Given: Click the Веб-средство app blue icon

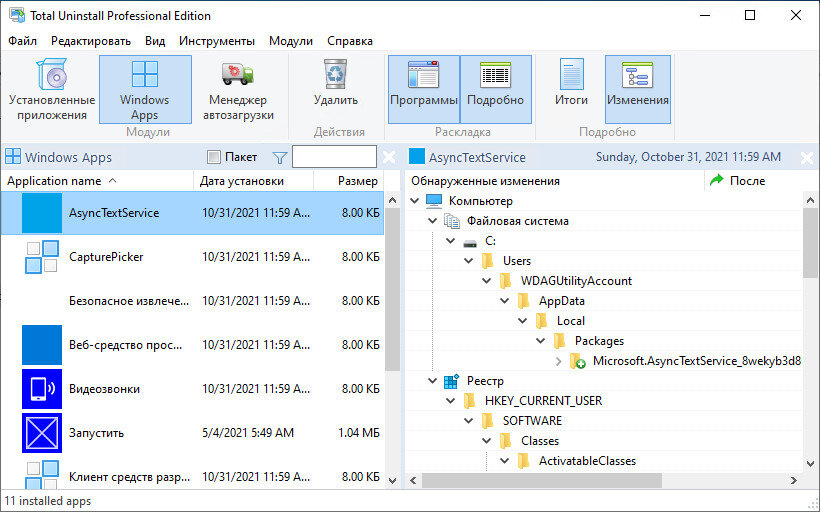Looking at the screenshot, I should click(42, 345).
